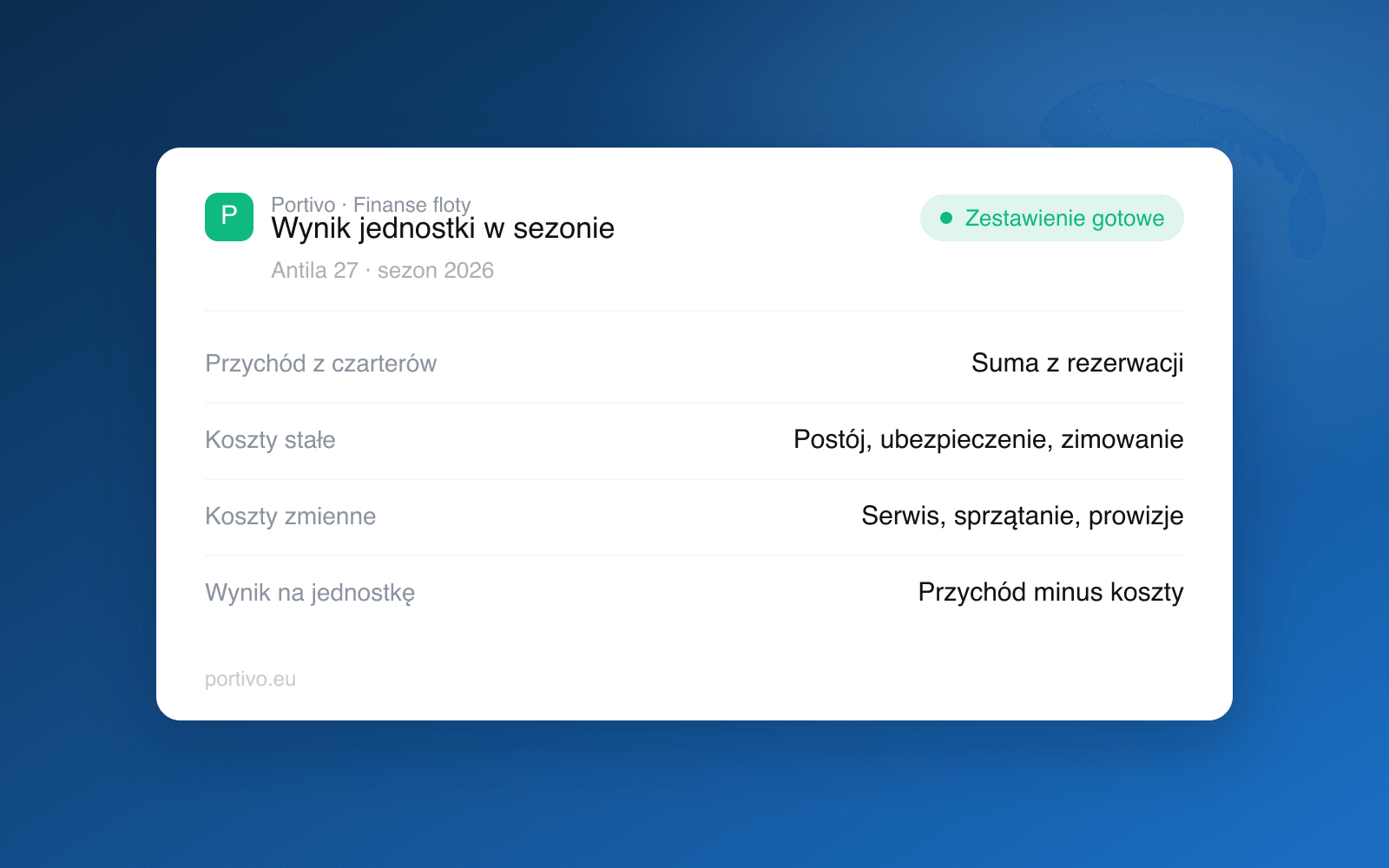Click the 'Portivo · Finanse floty' breadcrumb text
The image size is (1389, 868).
371,204
